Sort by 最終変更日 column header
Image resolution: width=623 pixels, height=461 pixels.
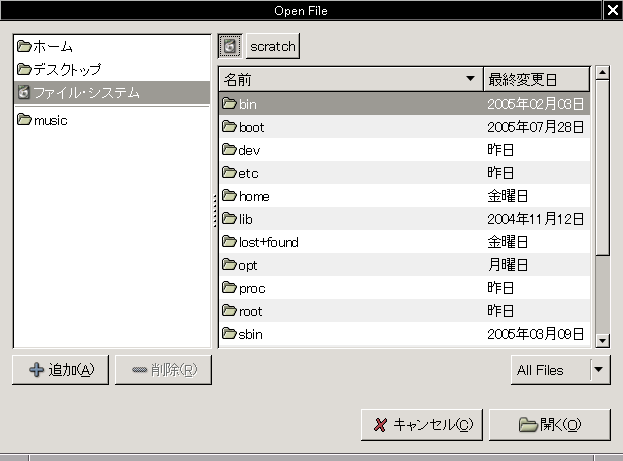(536, 79)
